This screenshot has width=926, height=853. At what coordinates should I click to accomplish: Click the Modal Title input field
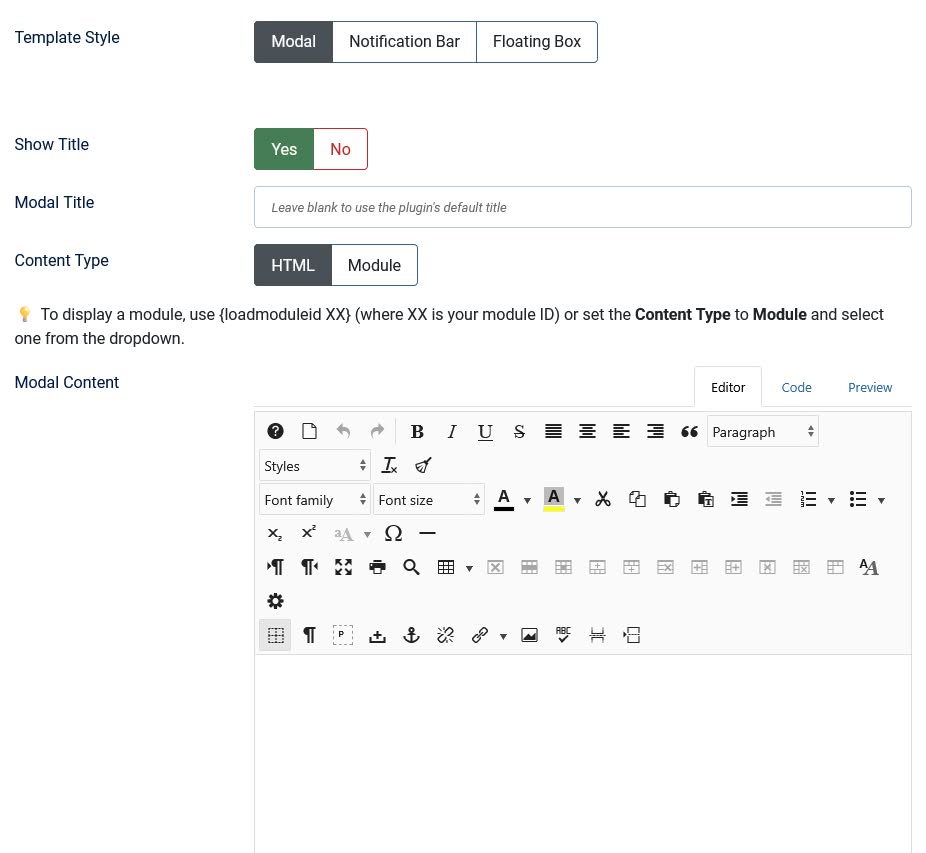point(582,207)
